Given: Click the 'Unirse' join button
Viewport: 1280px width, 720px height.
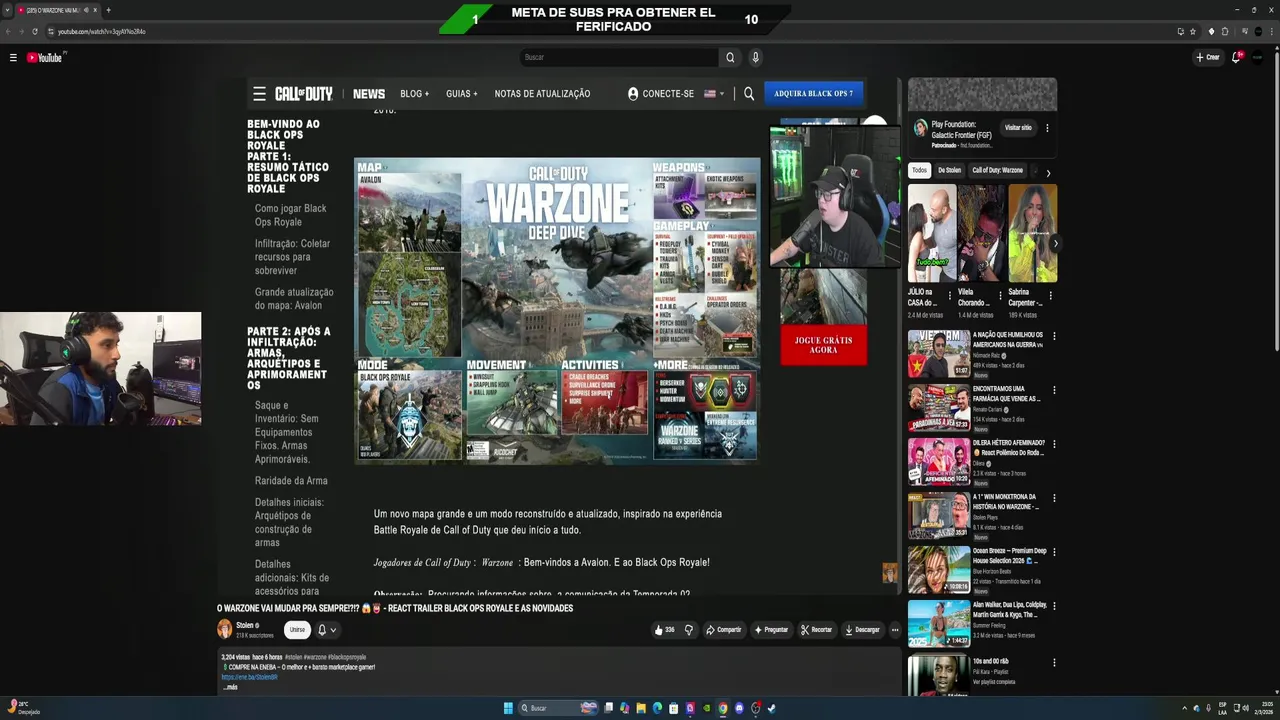Looking at the screenshot, I should click(297, 630).
